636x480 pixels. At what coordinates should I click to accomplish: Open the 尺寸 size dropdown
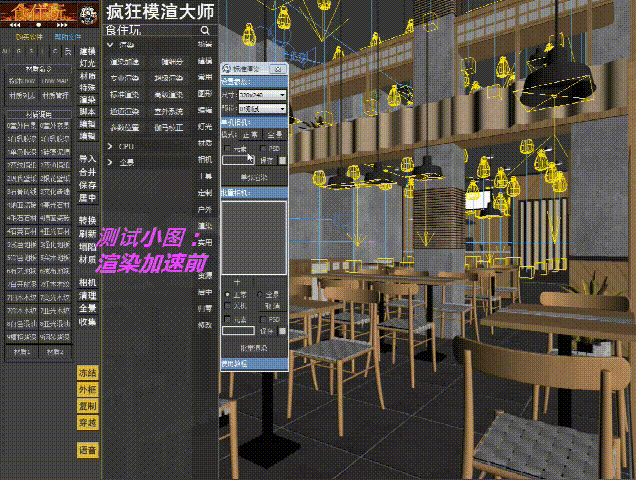[x=262, y=95]
